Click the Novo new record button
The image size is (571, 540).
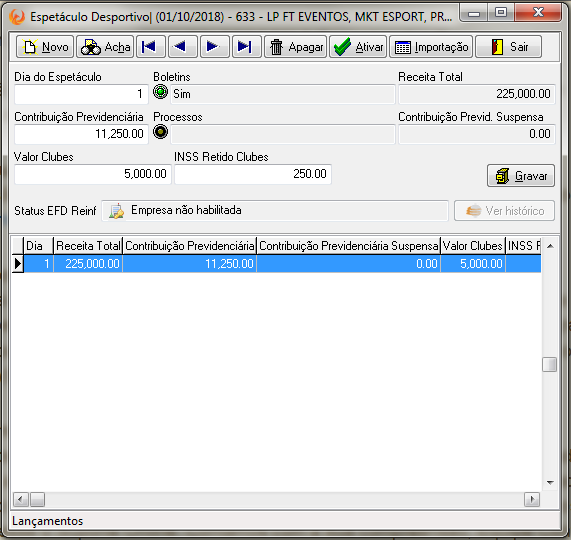tap(45, 47)
